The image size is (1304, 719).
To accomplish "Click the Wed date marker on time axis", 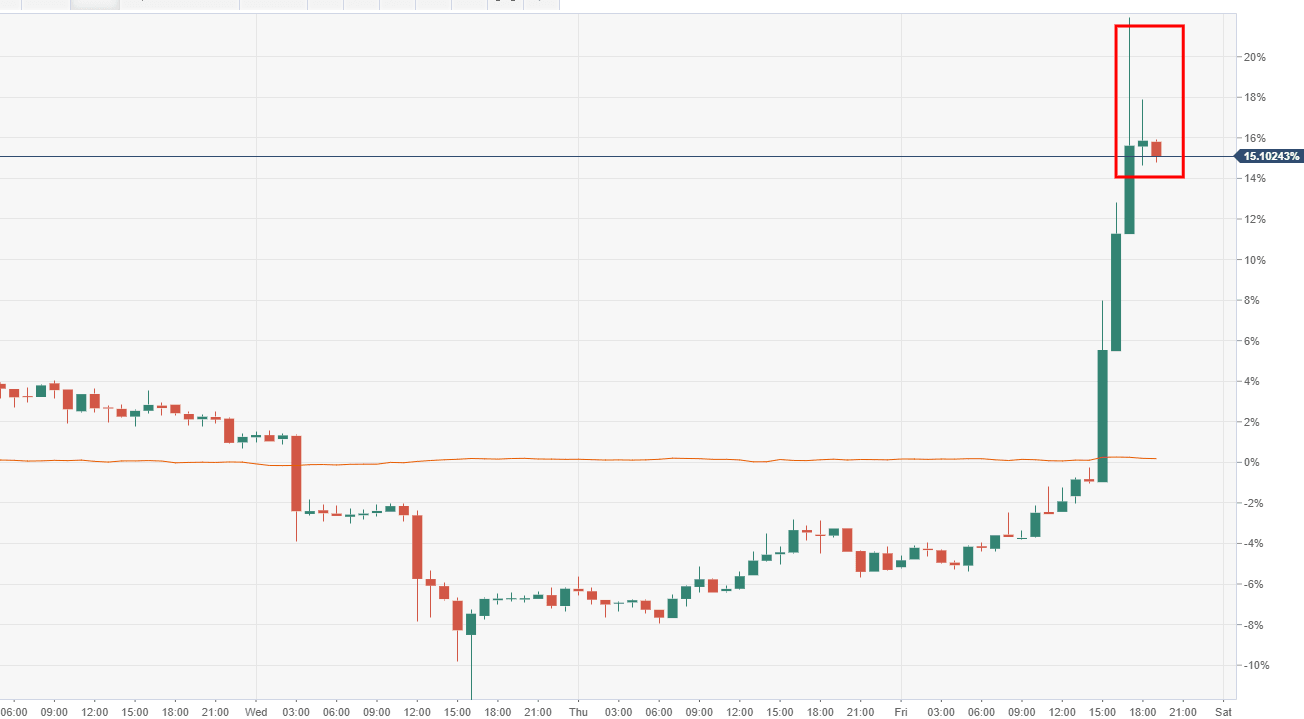I will 256,711.
